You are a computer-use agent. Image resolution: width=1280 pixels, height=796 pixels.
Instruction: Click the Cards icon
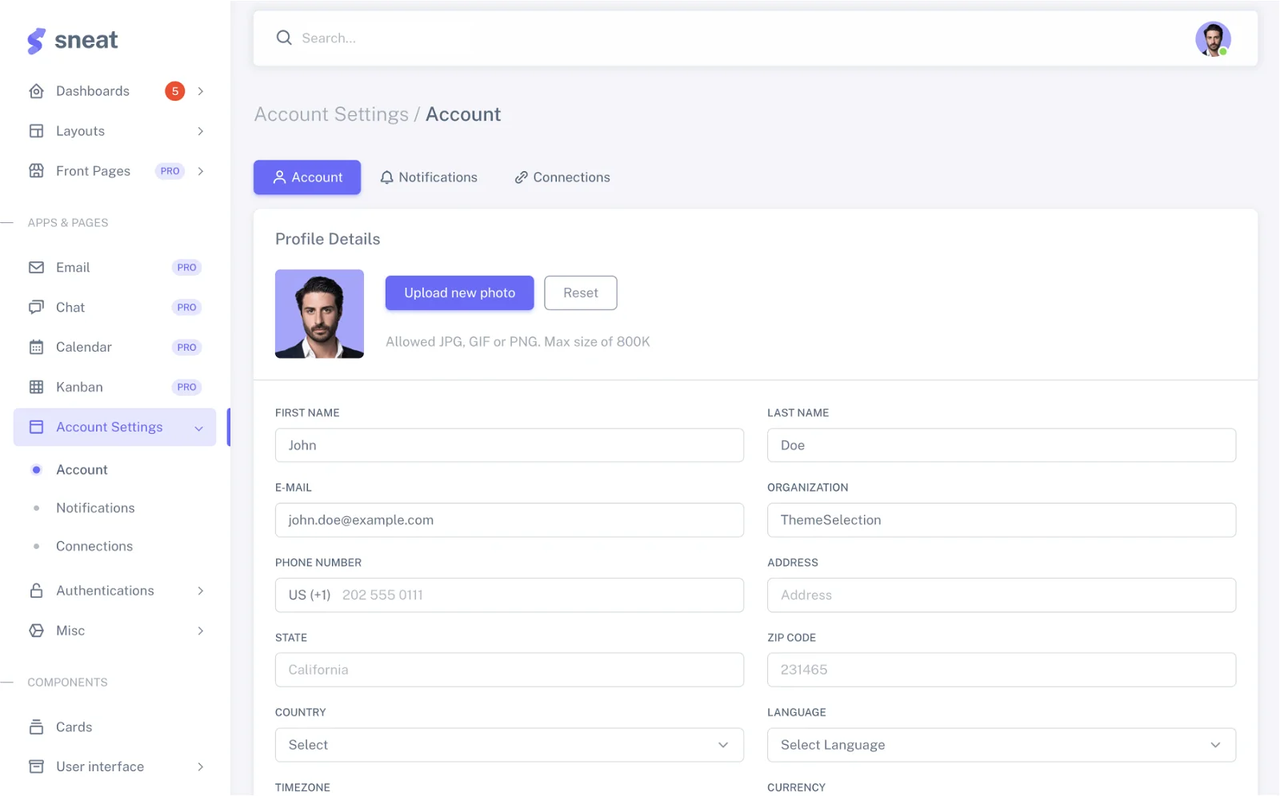coord(36,727)
